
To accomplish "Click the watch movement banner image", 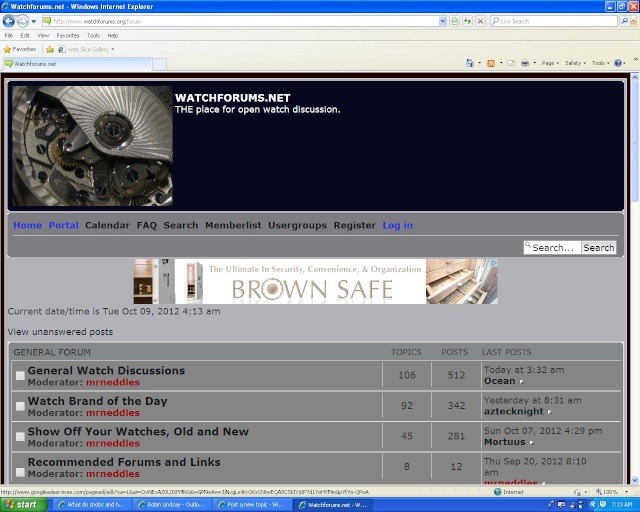I will 92,146.
